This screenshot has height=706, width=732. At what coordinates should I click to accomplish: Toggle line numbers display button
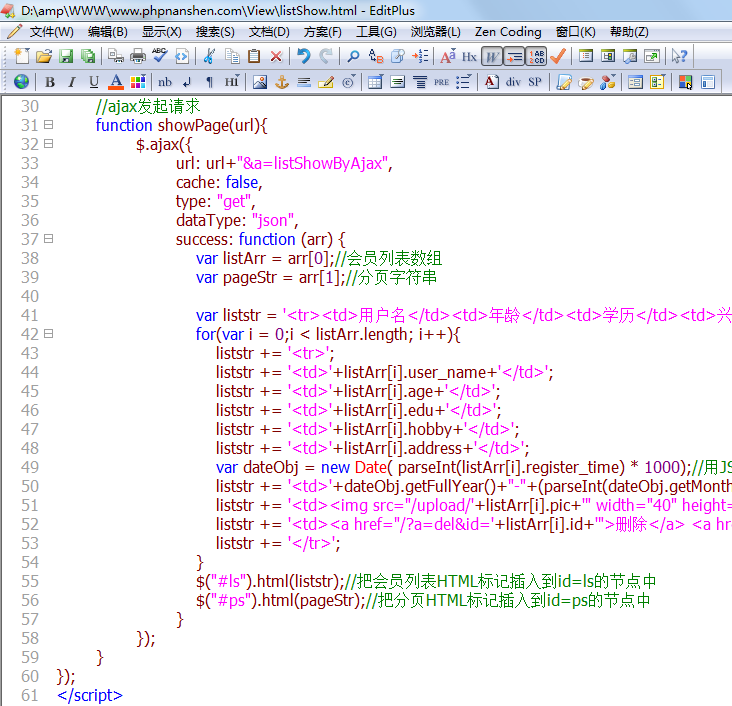[x=536, y=56]
